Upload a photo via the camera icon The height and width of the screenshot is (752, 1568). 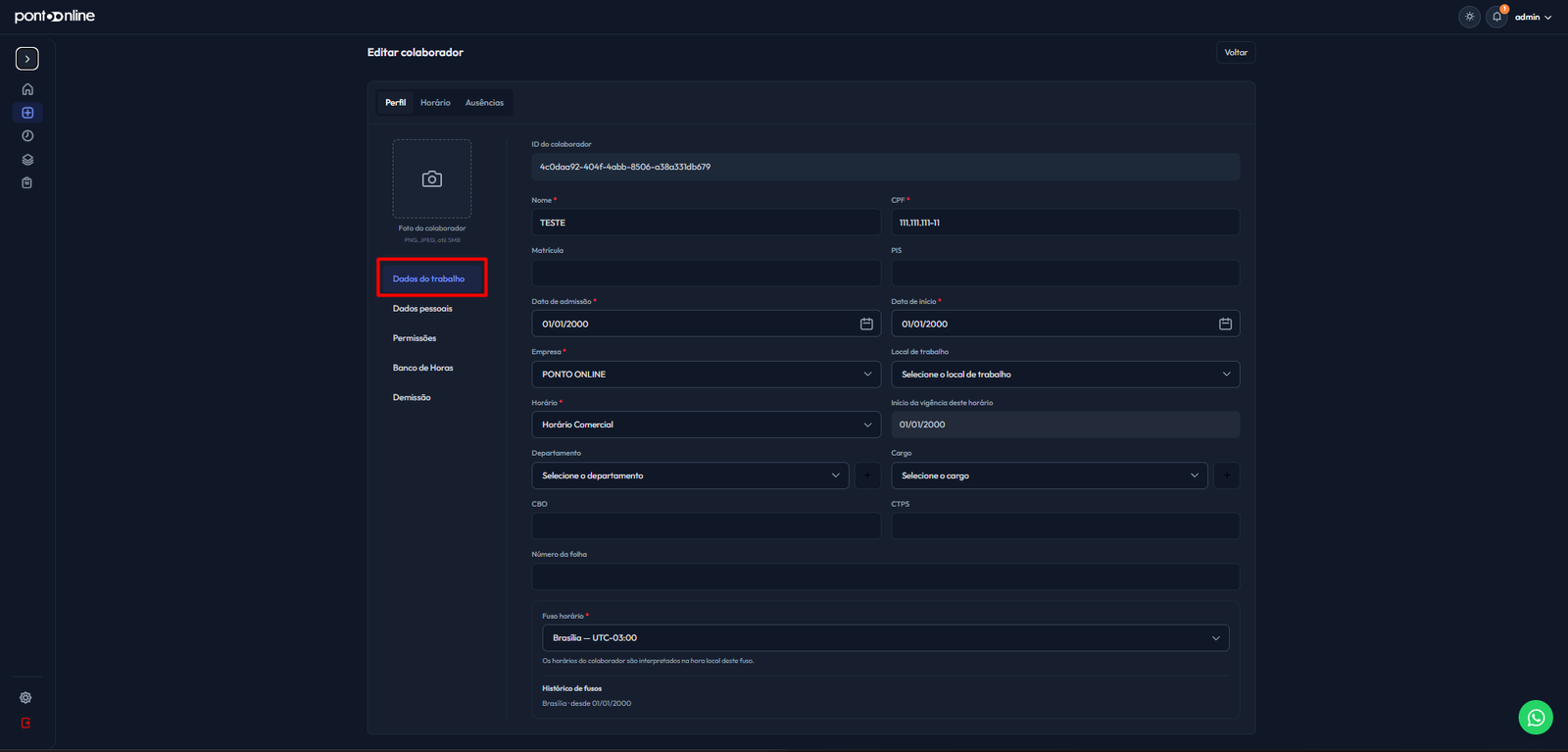coord(432,179)
